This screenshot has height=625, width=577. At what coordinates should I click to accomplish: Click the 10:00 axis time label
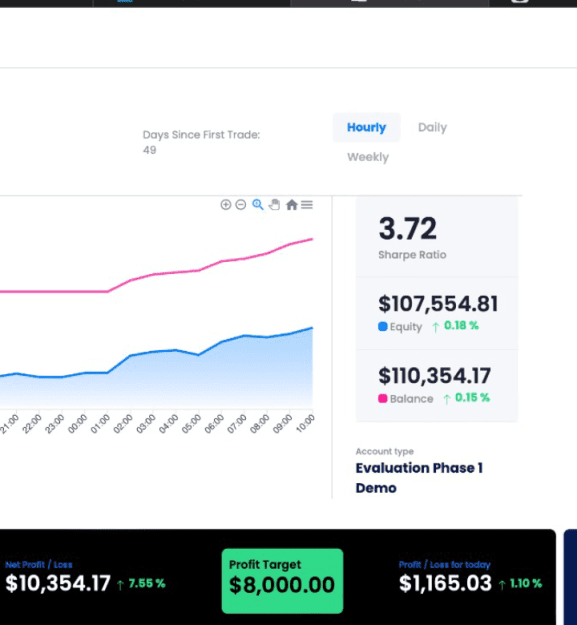click(306, 423)
